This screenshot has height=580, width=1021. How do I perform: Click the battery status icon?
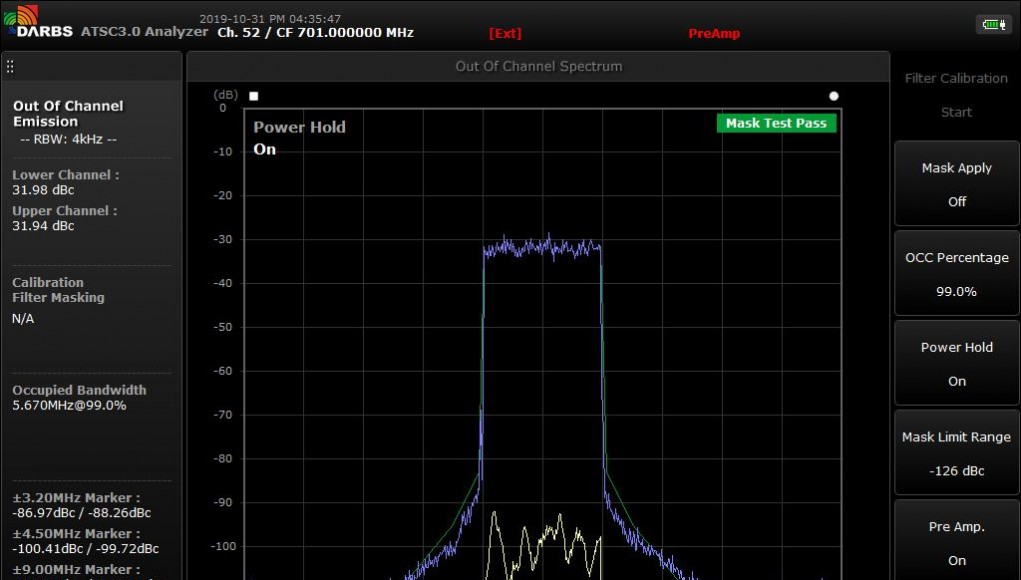click(x=994, y=25)
